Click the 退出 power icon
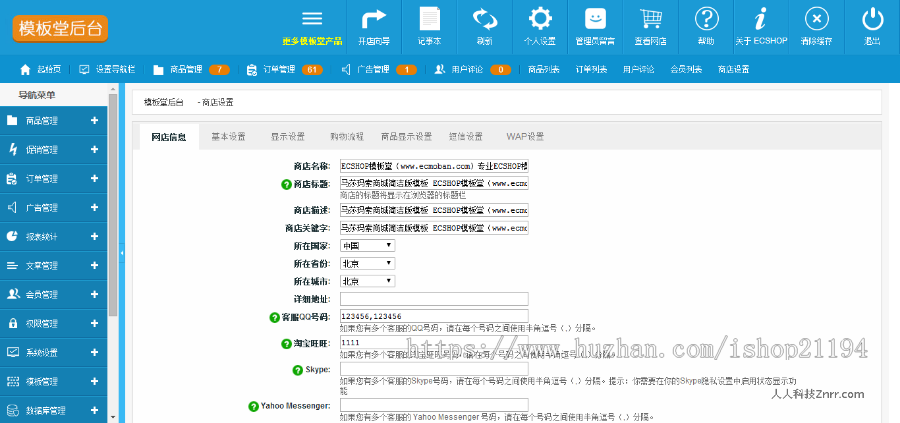 tap(872, 18)
